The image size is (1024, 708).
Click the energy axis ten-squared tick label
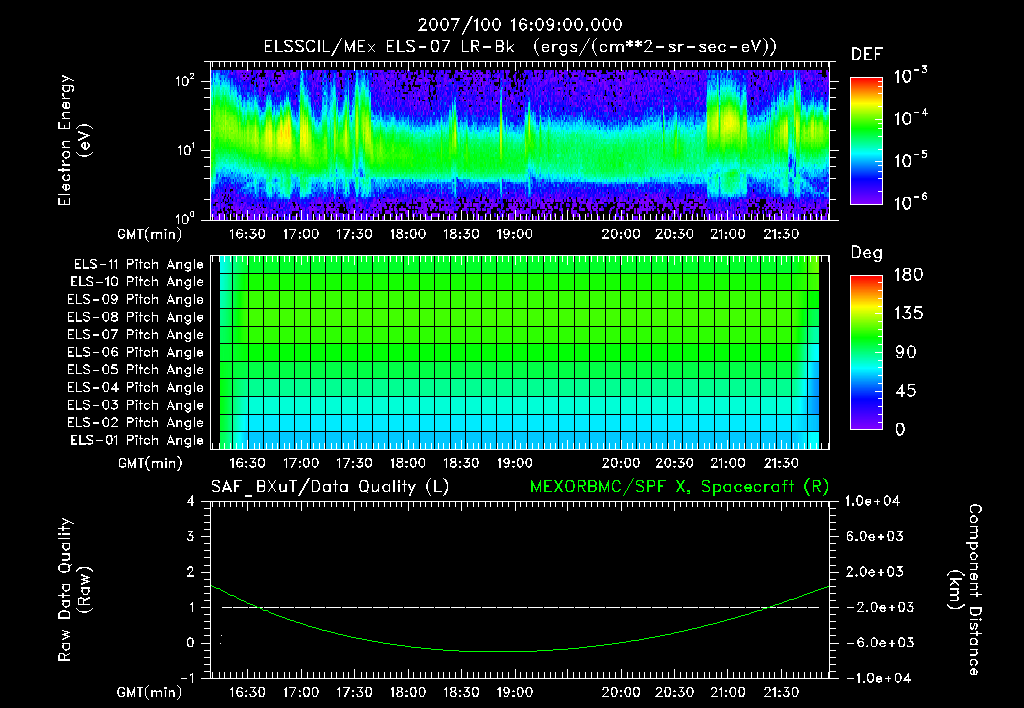[x=186, y=81]
